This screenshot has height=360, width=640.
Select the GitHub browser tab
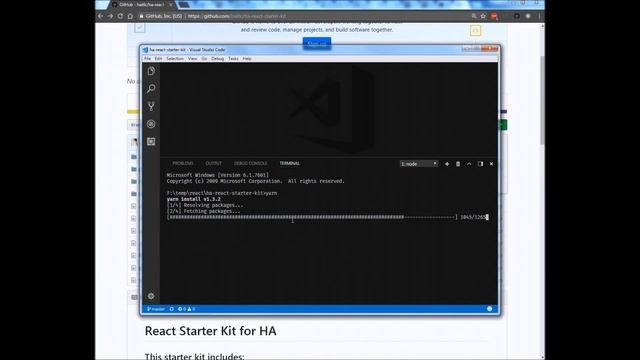coord(142,4)
